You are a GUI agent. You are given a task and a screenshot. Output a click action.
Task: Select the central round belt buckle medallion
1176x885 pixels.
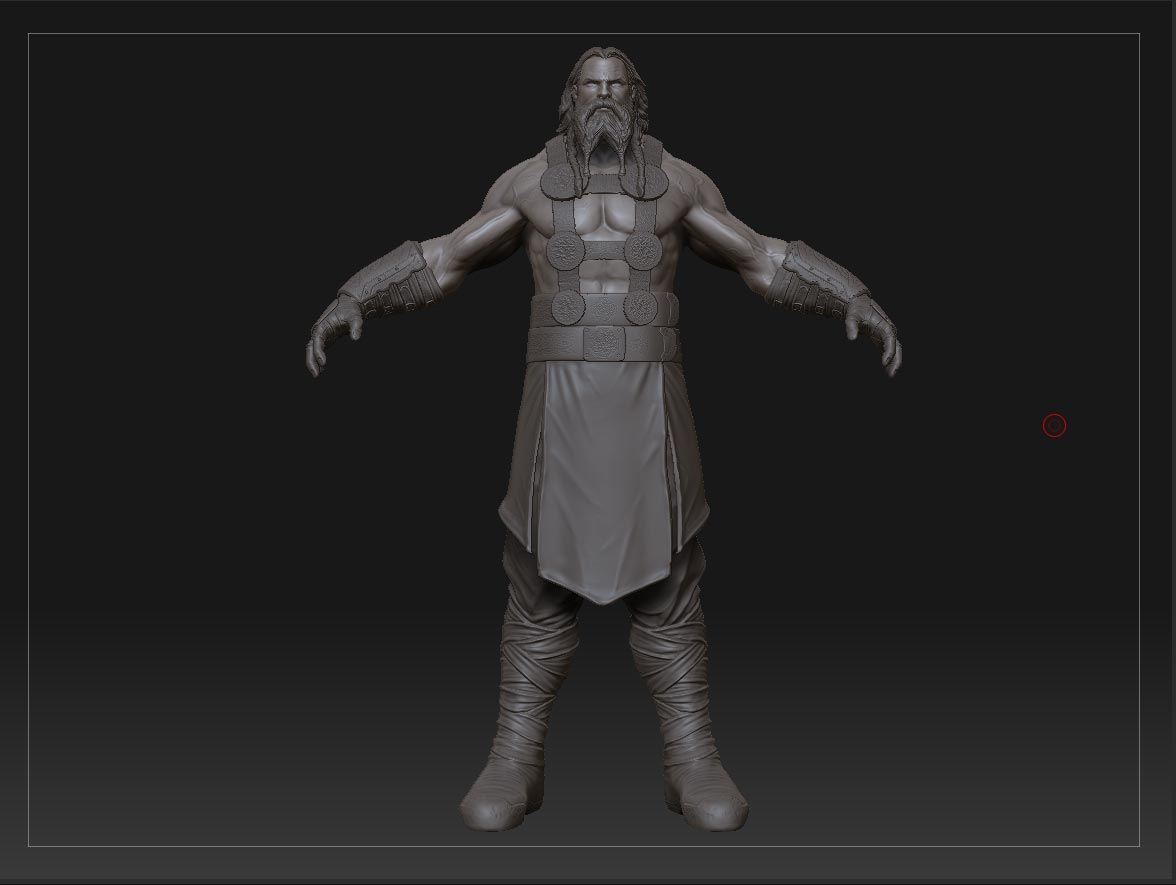(604, 344)
